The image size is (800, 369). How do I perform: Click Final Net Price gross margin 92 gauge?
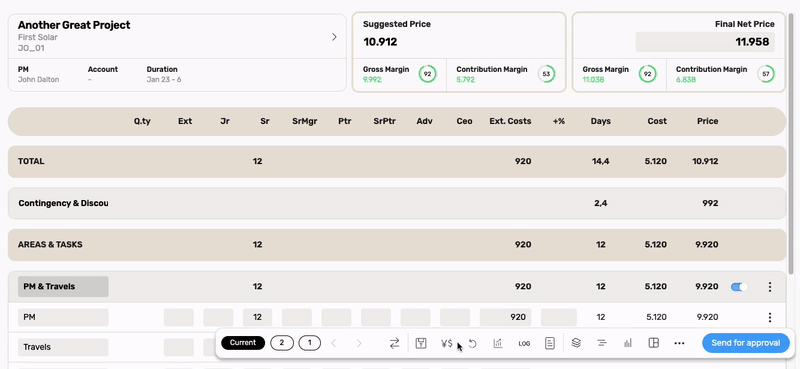click(647, 74)
